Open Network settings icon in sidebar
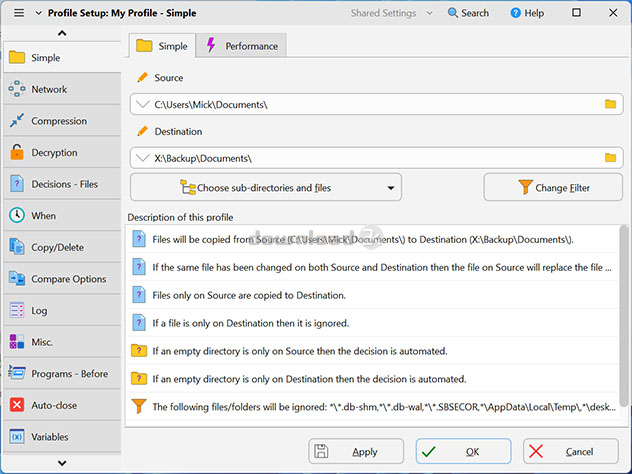The height and width of the screenshot is (474, 632). (17, 89)
